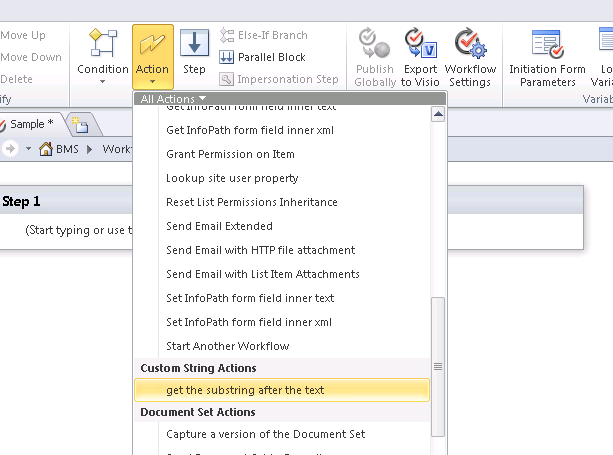This screenshot has width=613, height=455.
Task: Click the new tab icon beside Sample
Action: coord(80,125)
